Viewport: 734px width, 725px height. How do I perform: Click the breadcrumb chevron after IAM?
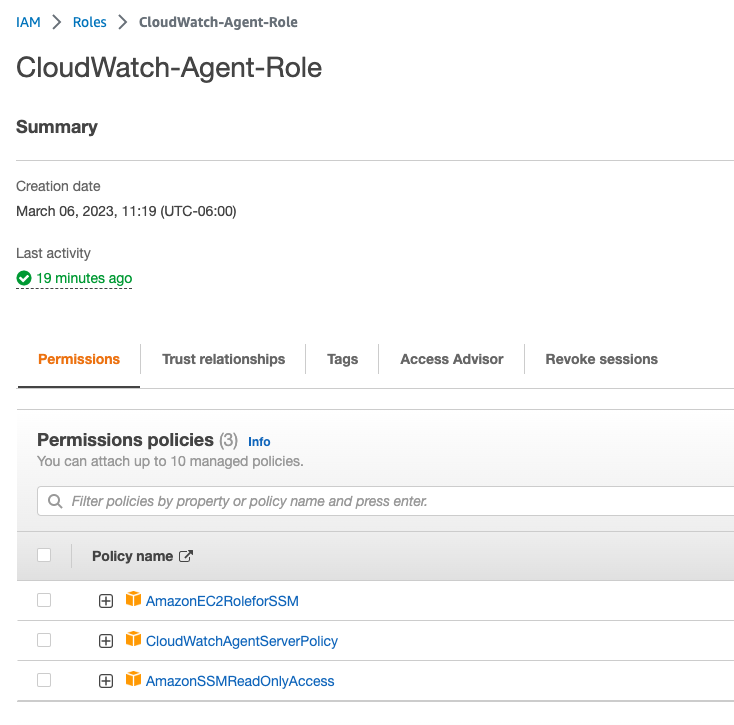pos(57,22)
